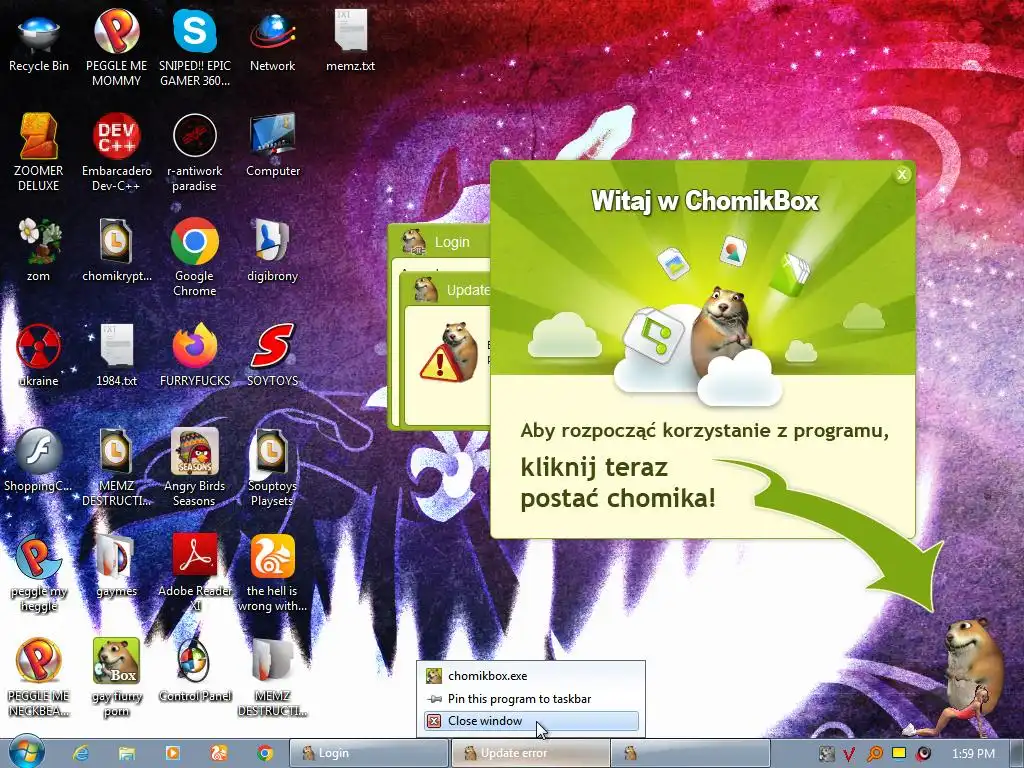
Task: Select the memz.txt file icon
Action: tap(351, 42)
